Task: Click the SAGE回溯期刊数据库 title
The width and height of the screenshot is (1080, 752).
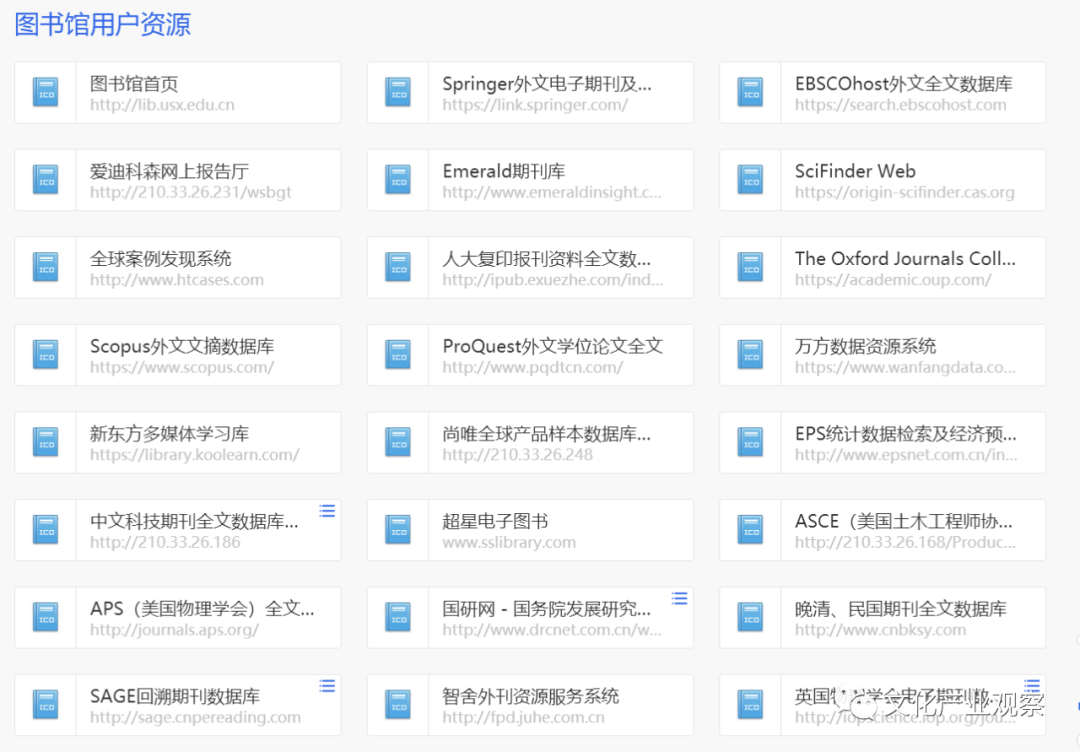Action: tap(175, 696)
